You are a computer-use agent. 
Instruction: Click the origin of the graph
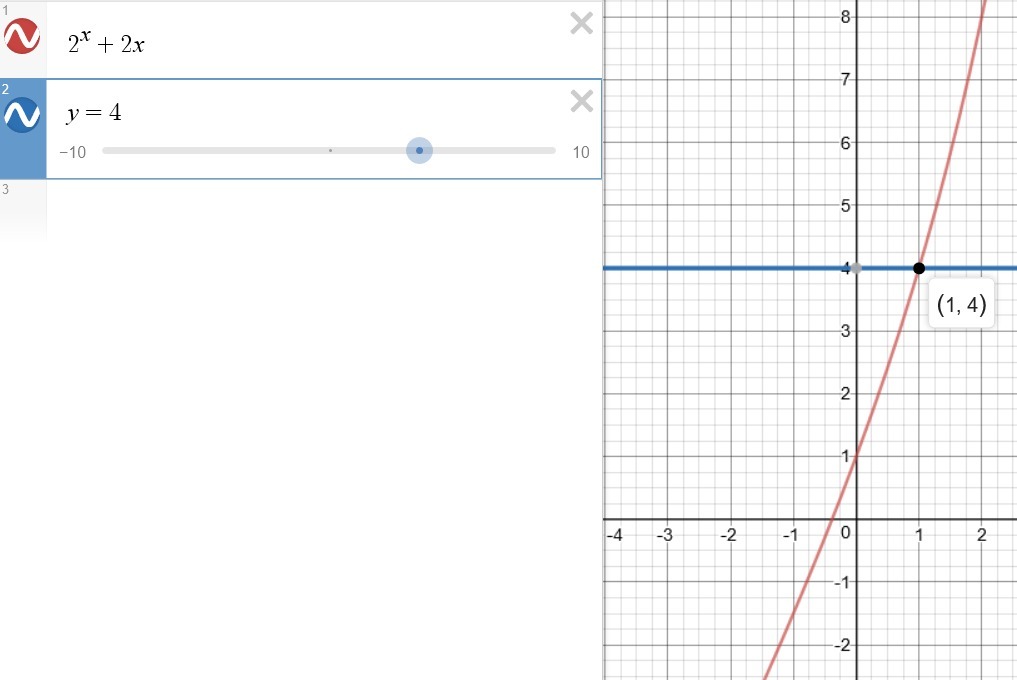point(856,519)
